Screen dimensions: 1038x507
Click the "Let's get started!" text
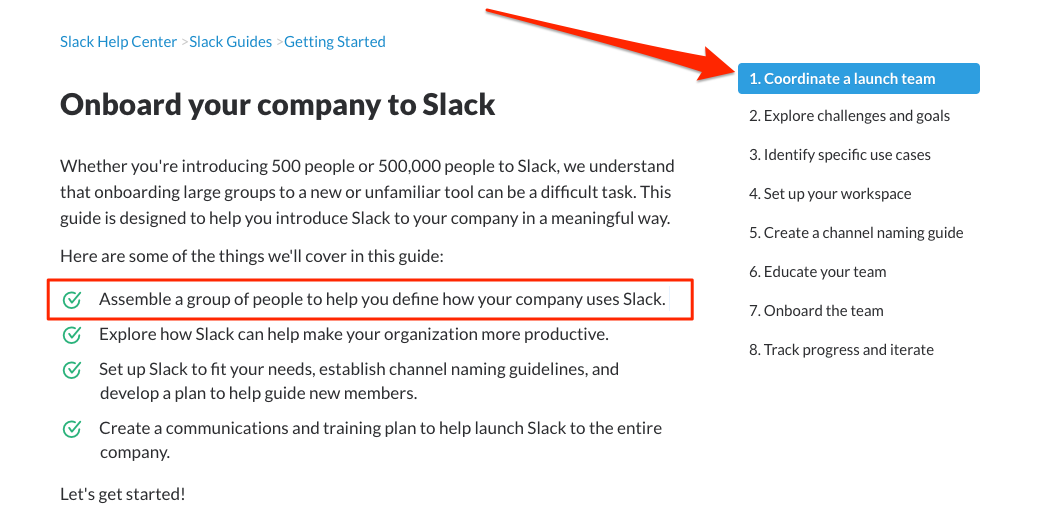click(x=122, y=494)
